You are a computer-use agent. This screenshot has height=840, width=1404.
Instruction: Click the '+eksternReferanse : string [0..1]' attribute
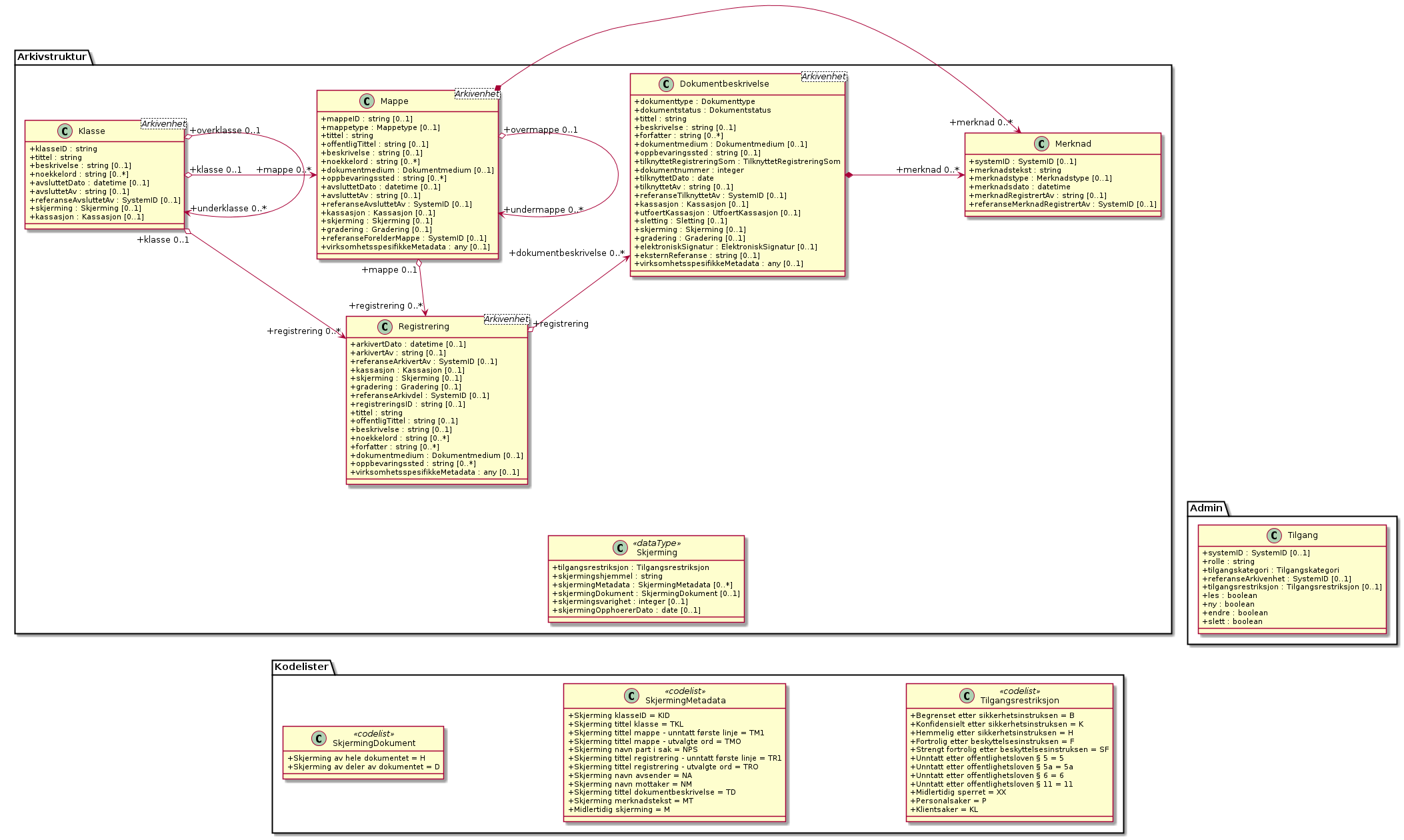tap(697, 256)
